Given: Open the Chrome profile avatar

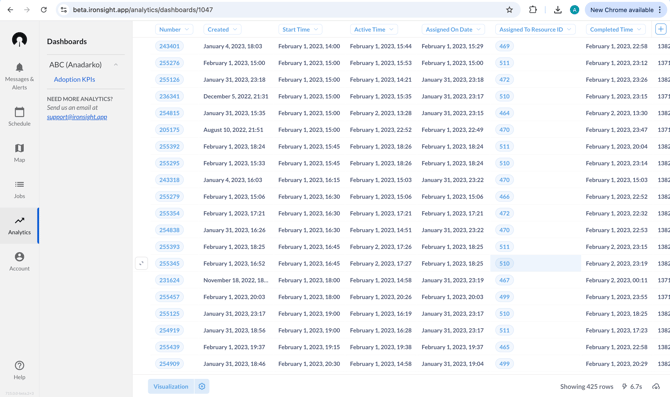Looking at the screenshot, I should pos(574,10).
